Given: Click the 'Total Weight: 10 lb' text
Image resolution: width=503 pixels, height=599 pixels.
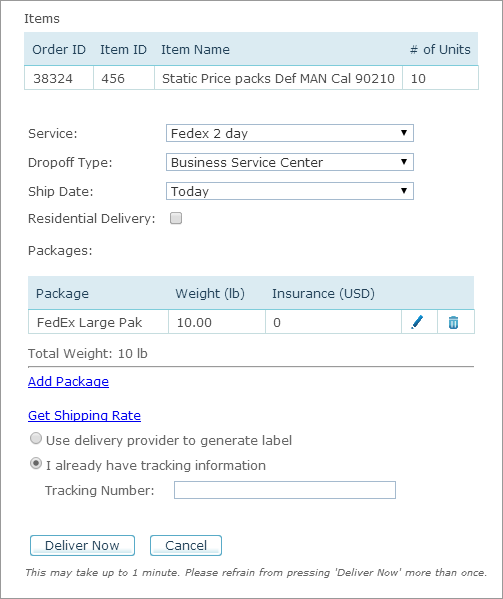Looking at the screenshot, I should pyautogui.click(x=87, y=353).
